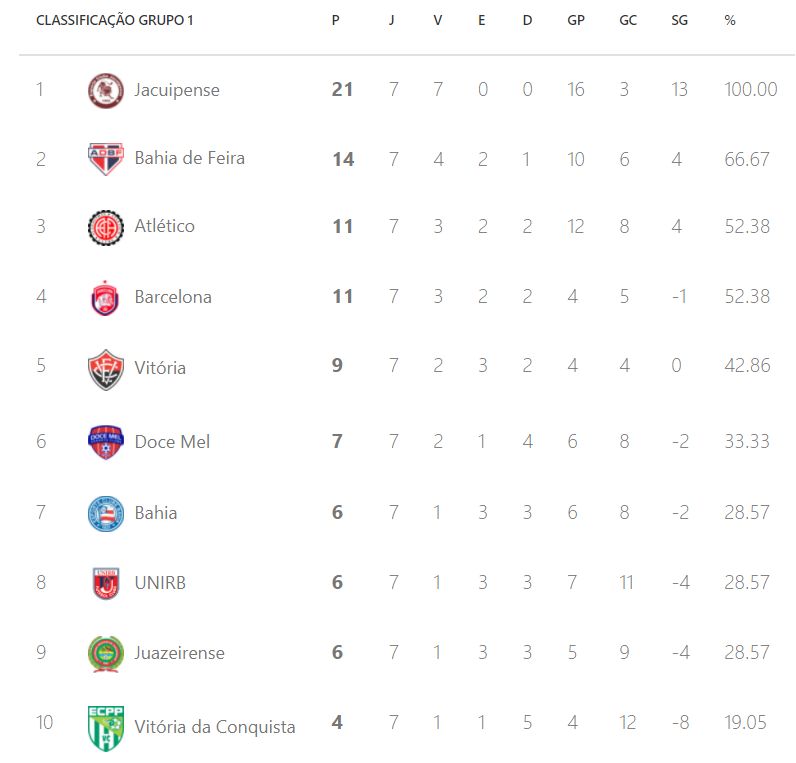Click the Bahia de Feira team name
Viewport: 796px width, 763px height.
pos(189,158)
